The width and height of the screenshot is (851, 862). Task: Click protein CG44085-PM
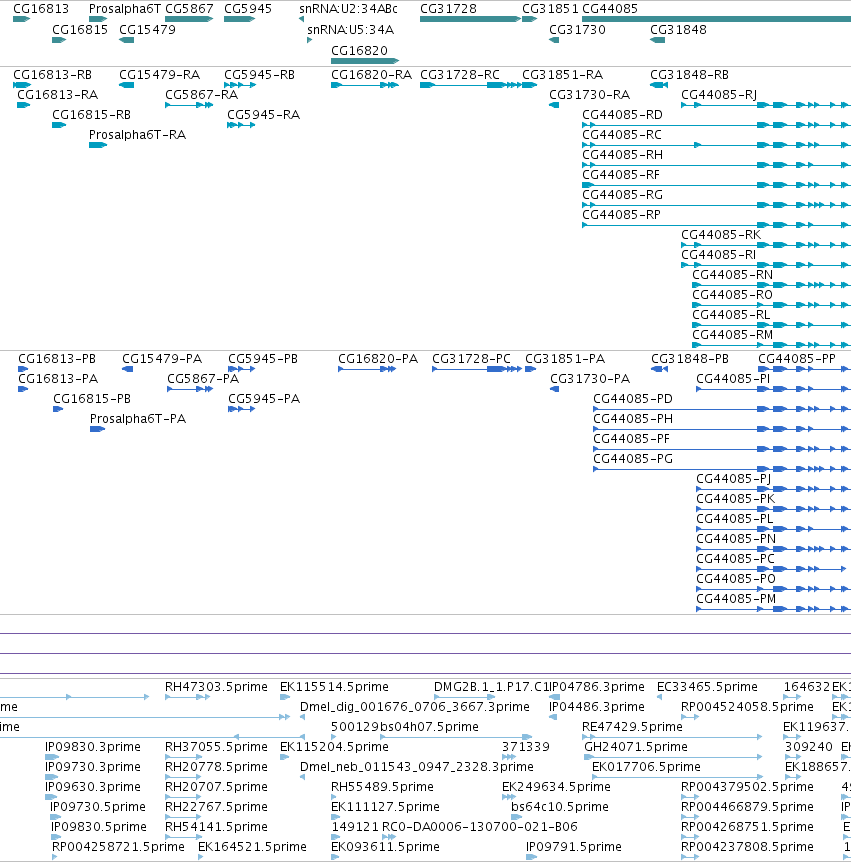point(736,599)
